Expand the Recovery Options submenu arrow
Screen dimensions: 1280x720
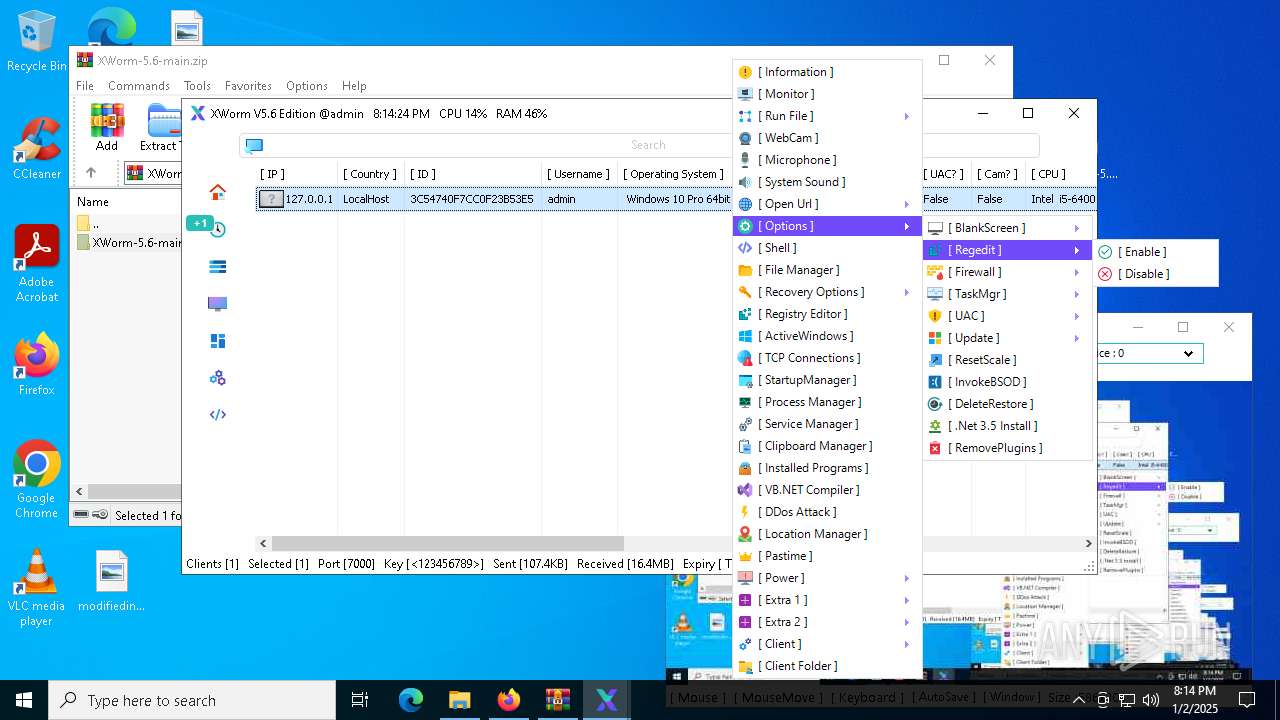point(907,292)
